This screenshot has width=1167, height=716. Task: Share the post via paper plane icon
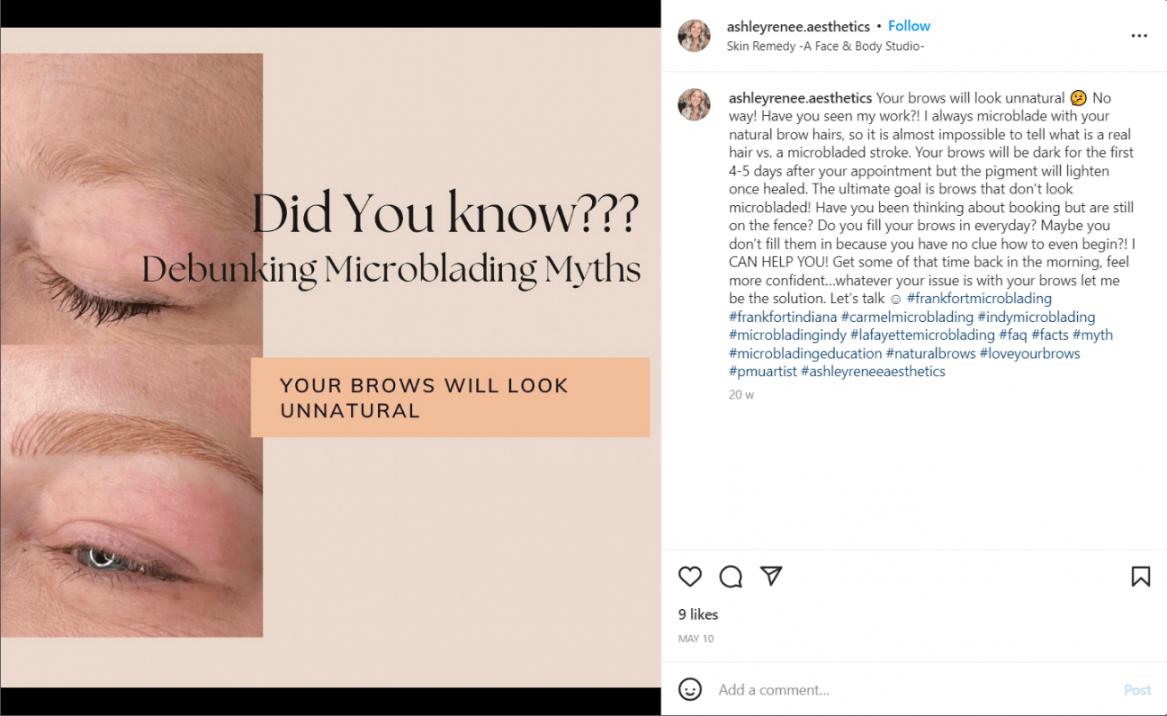pos(770,576)
